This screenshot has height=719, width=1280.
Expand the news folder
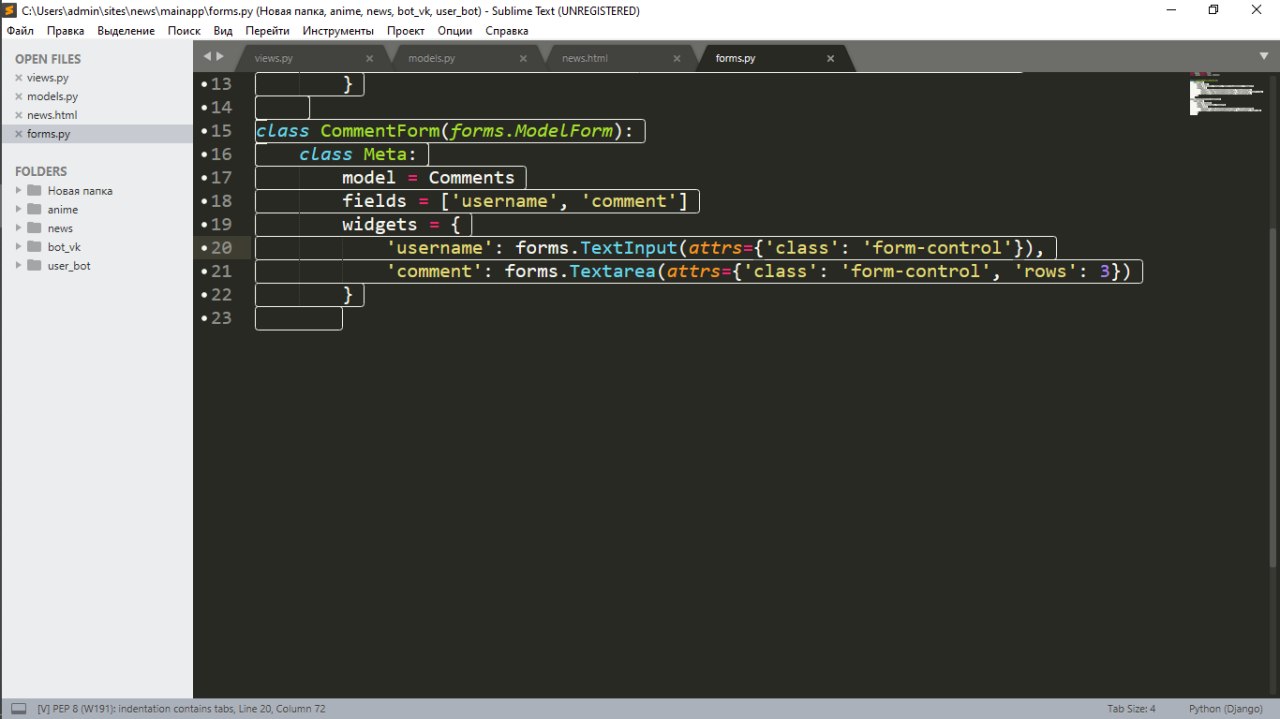pos(19,228)
